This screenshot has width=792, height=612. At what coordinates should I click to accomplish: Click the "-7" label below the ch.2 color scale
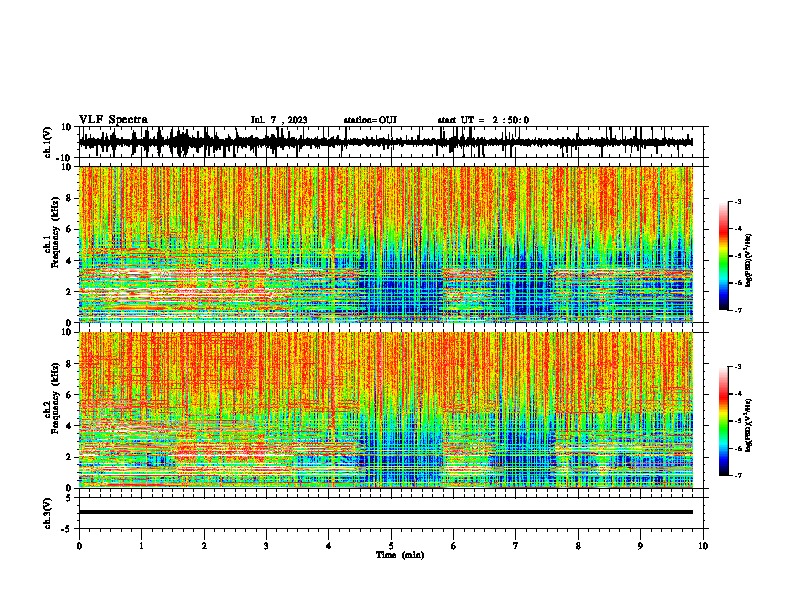click(738, 475)
